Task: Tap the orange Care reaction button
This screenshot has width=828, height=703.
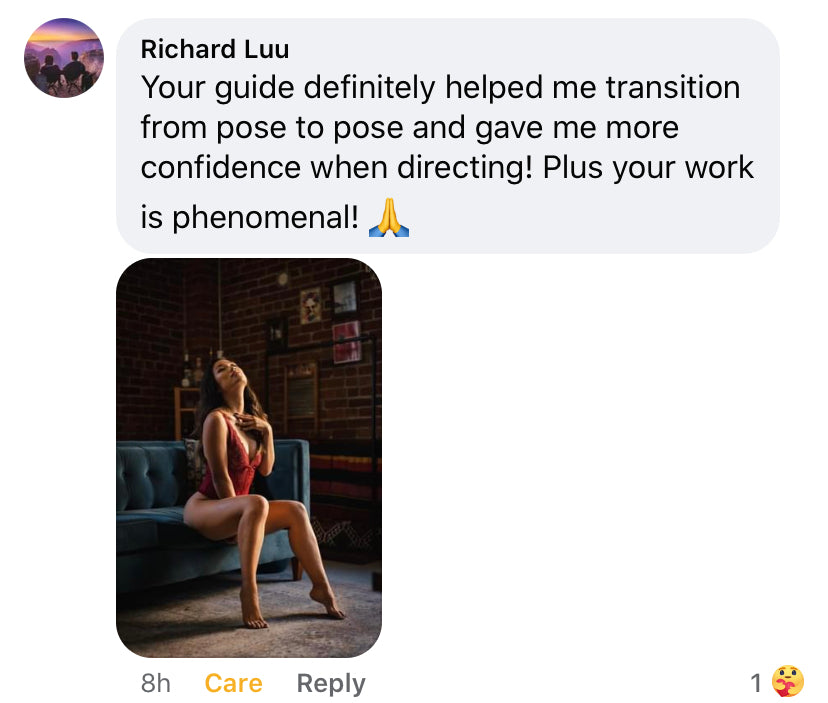Action: tap(233, 683)
